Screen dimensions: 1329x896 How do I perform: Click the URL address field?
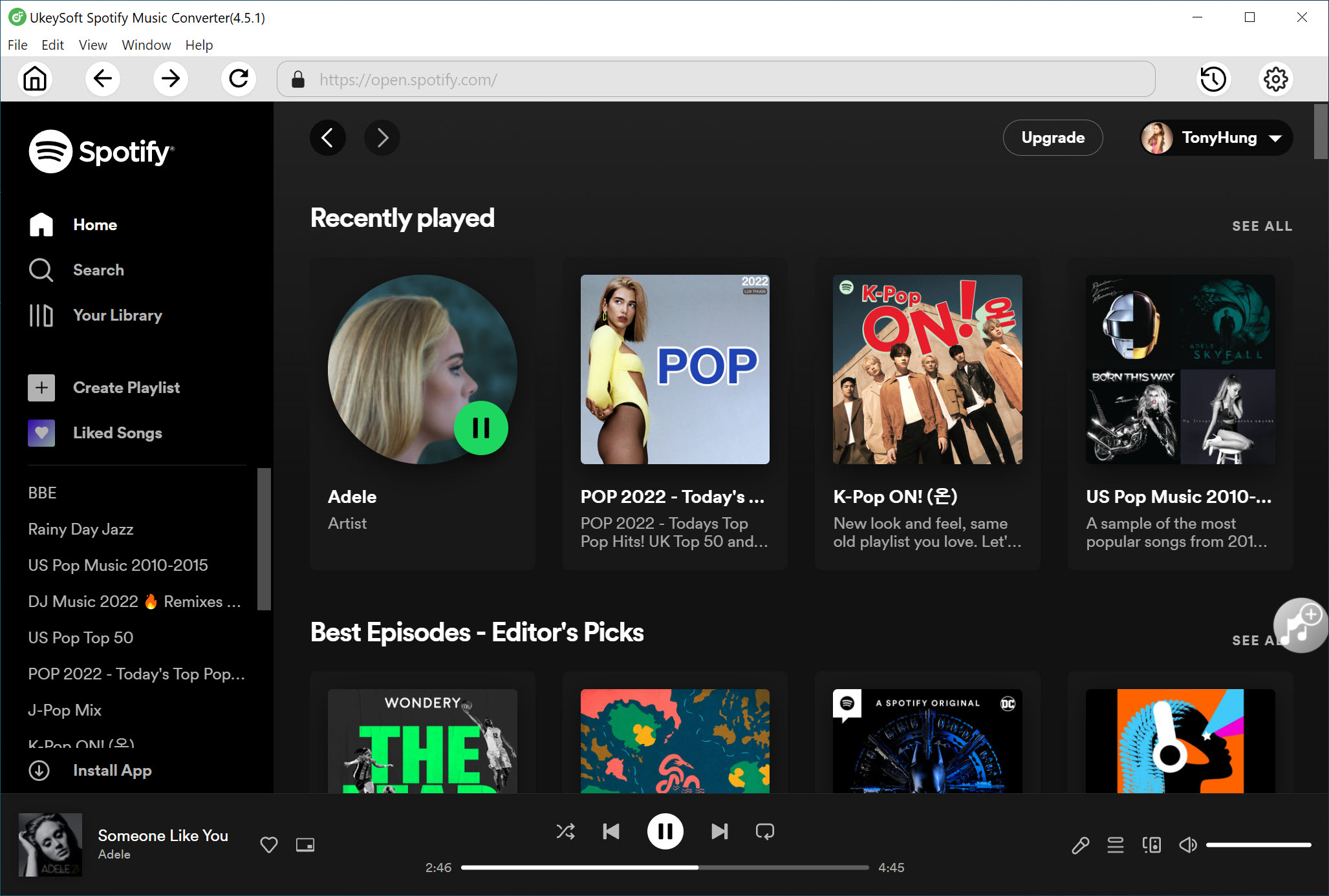716,79
